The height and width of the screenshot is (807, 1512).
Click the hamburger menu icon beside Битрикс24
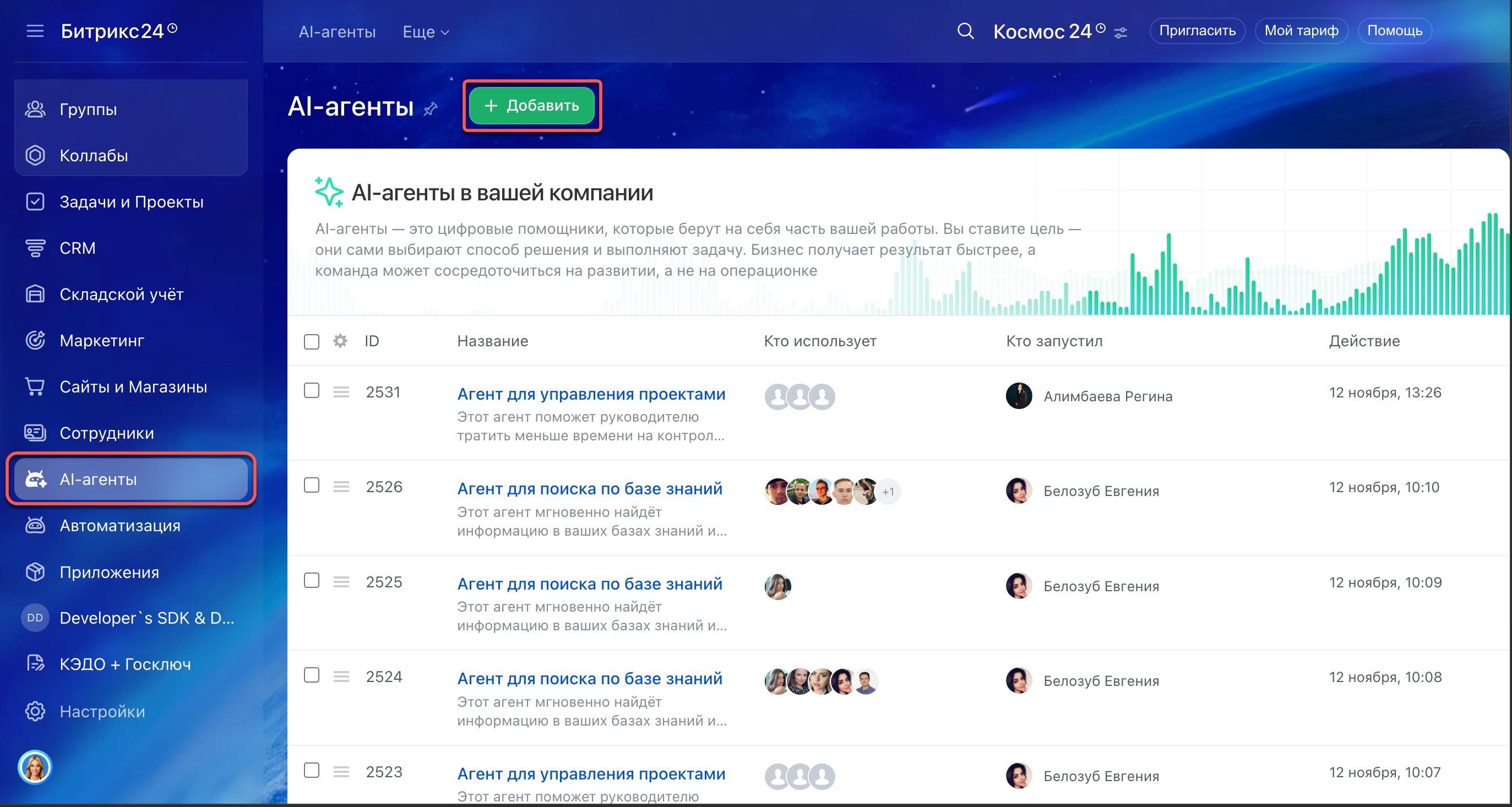pos(35,30)
